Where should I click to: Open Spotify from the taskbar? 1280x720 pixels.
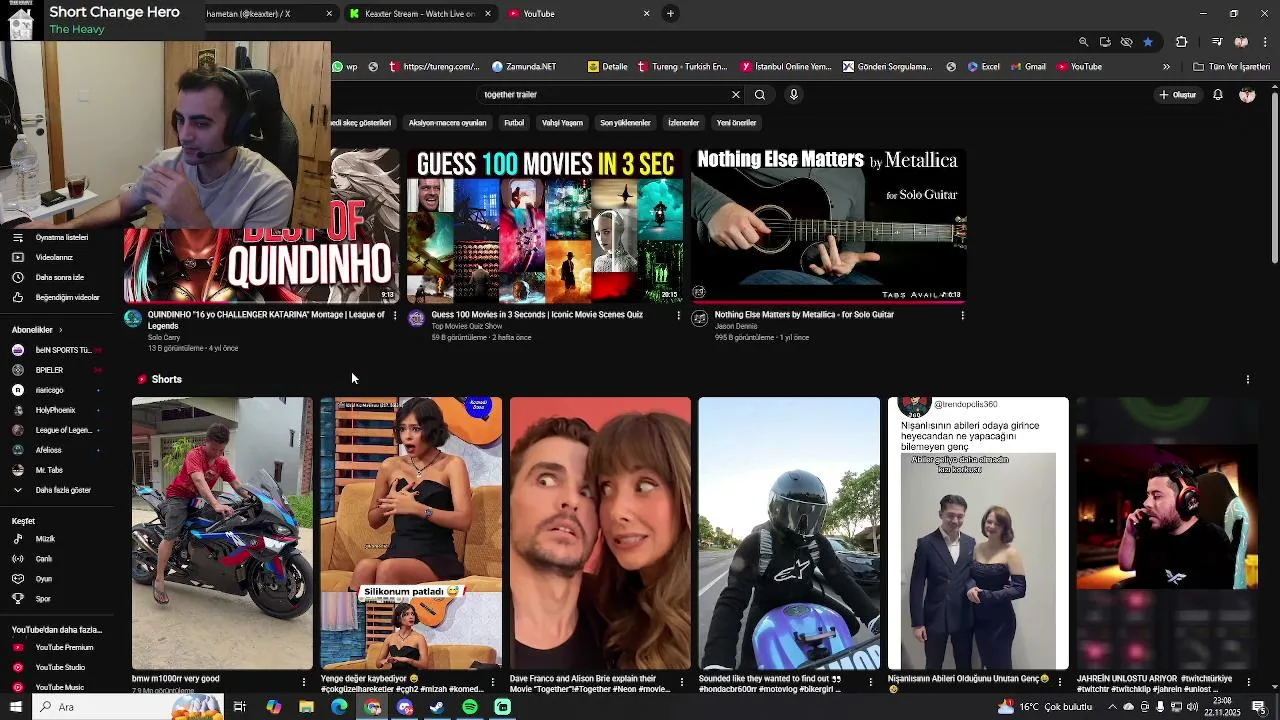click(x=470, y=707)
